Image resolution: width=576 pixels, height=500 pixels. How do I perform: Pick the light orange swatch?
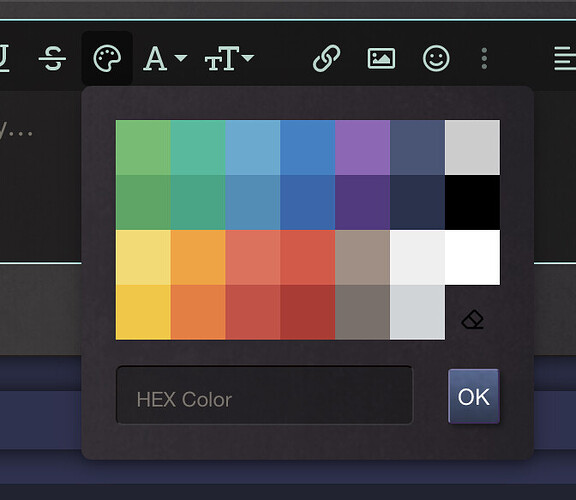[198, 257]
